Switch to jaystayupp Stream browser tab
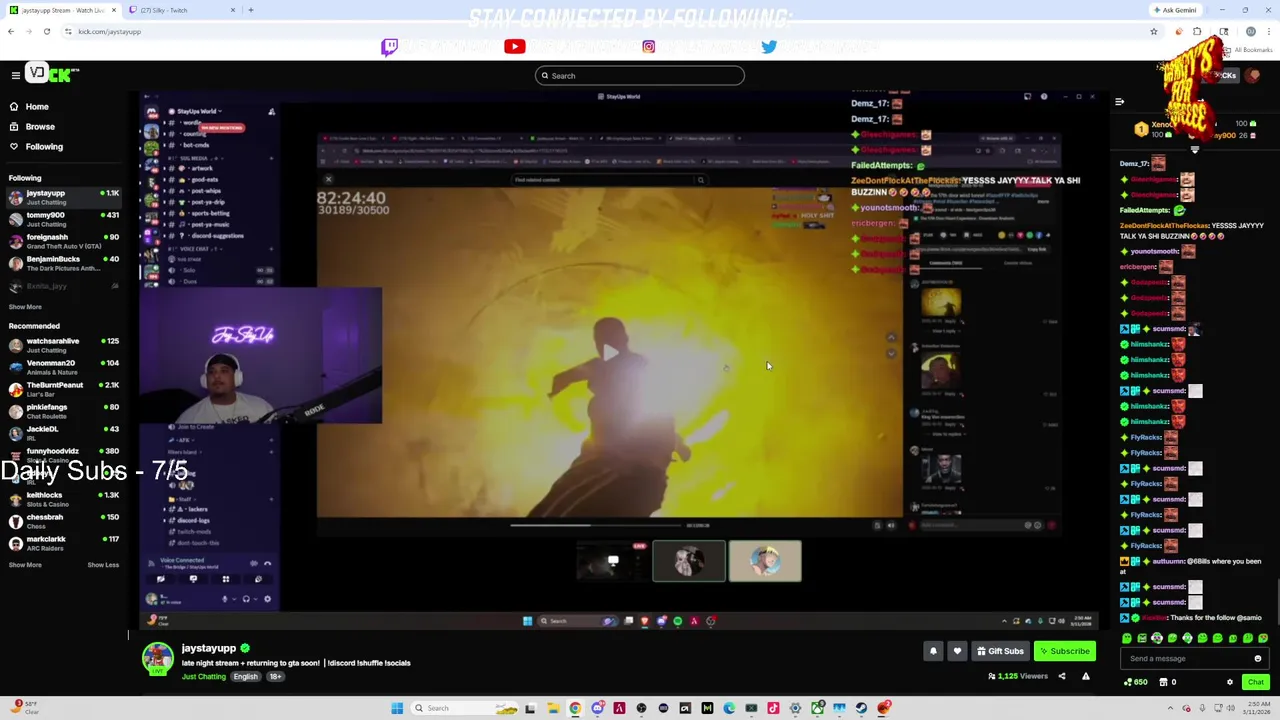Viewport: 1280px width, 720px height. point(62,10)
